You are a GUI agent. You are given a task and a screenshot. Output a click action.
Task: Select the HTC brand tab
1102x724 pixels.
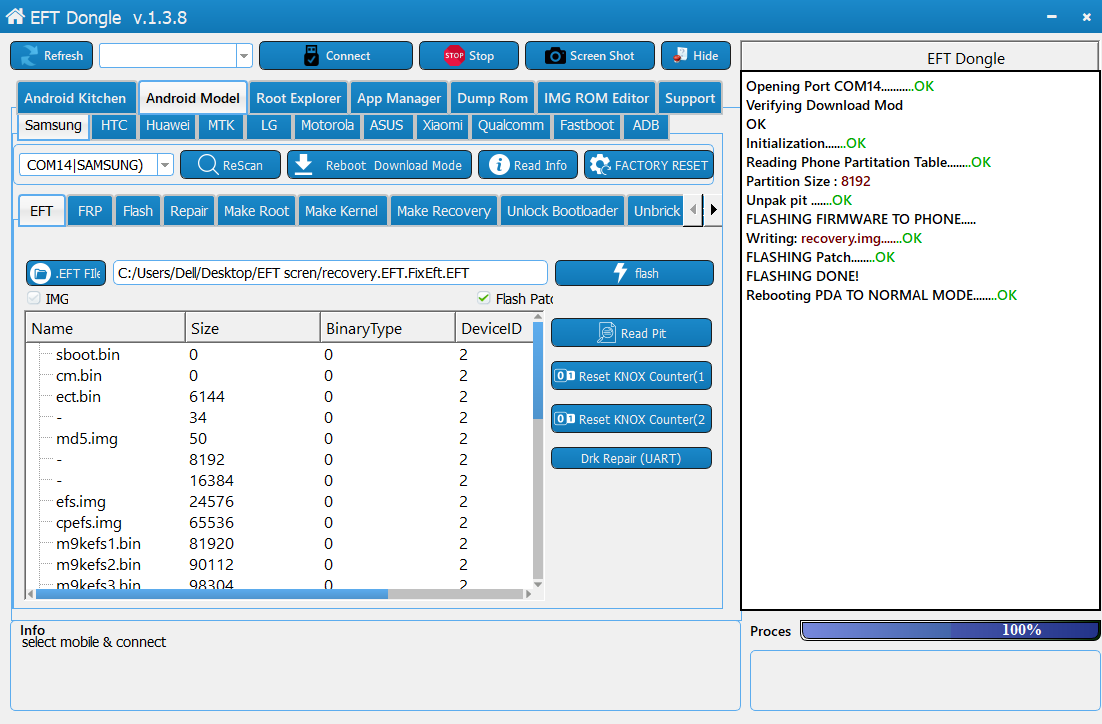coord(114,125)
